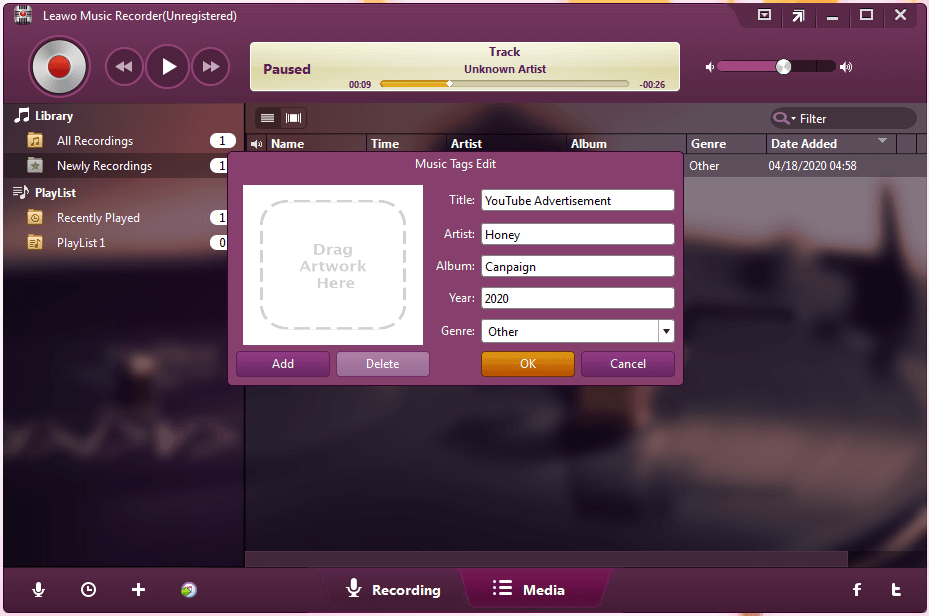Viewport: 929px width, 616px height.
Task: Edit the Title field in Music Tags
Action: [x=578, y=200]
